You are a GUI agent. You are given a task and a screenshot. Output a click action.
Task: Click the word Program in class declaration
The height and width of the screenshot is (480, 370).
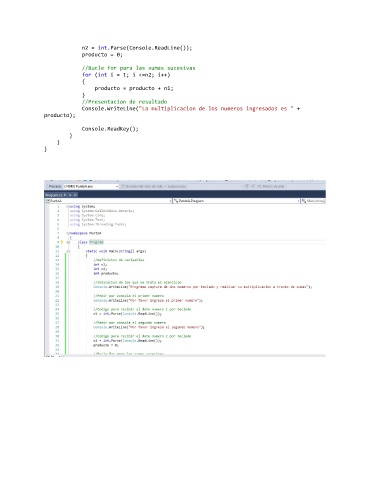point(96,242)
